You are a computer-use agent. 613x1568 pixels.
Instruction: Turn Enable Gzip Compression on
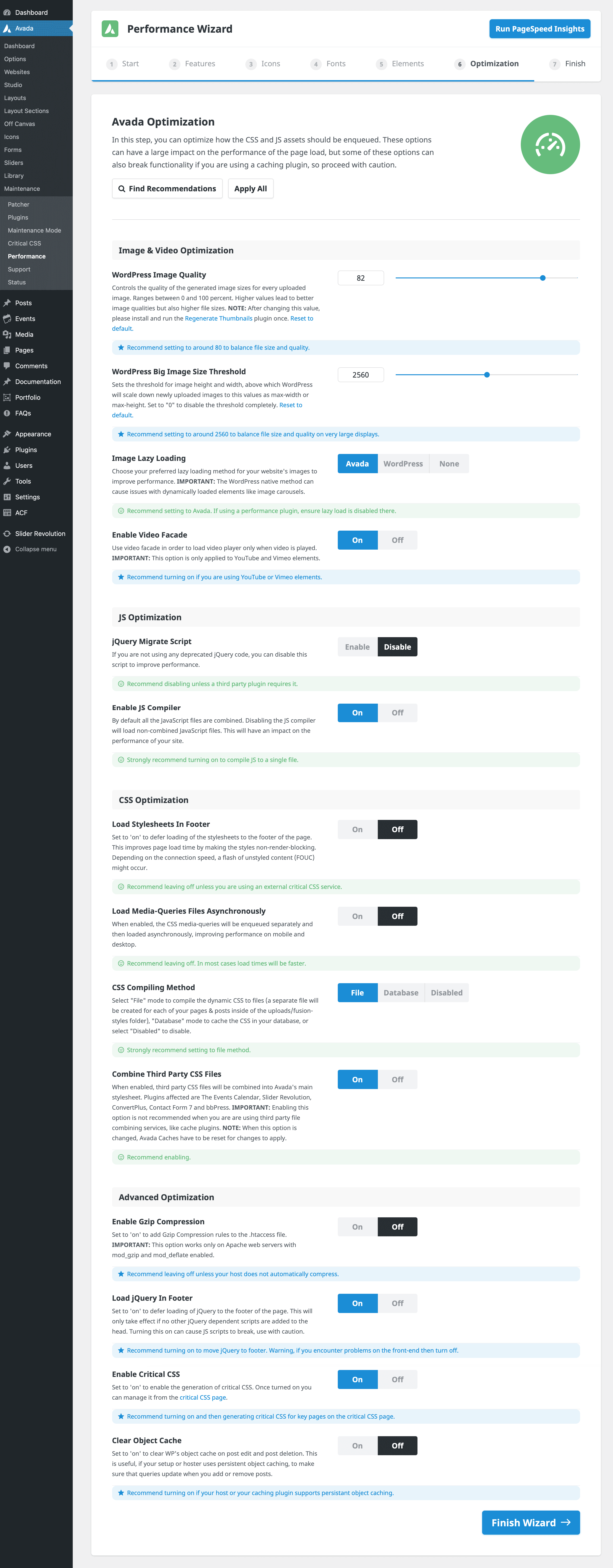tap(357, 1227)
